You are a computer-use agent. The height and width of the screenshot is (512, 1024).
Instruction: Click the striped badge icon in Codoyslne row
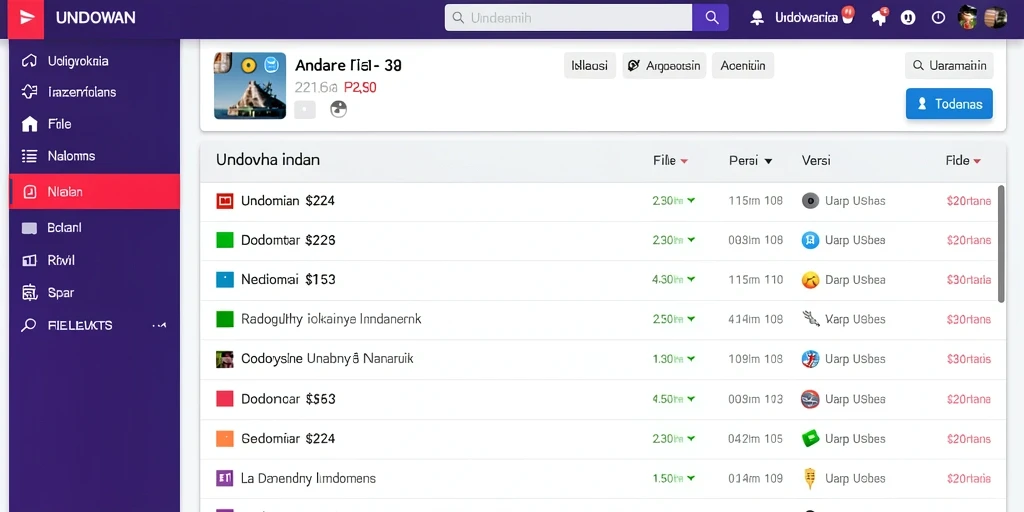(x=810, y=359)
